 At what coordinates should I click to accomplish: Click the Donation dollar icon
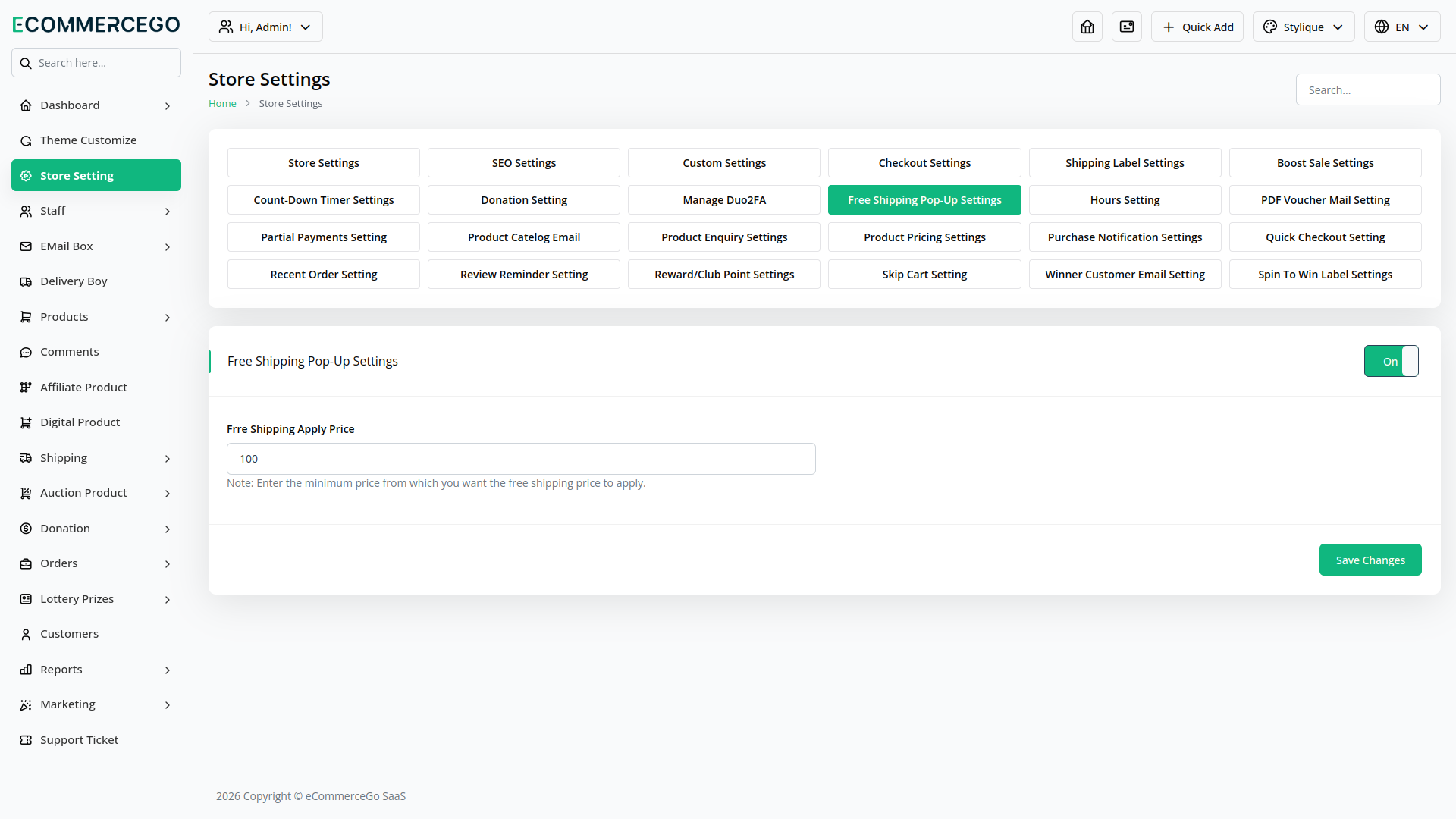point(26,529)
